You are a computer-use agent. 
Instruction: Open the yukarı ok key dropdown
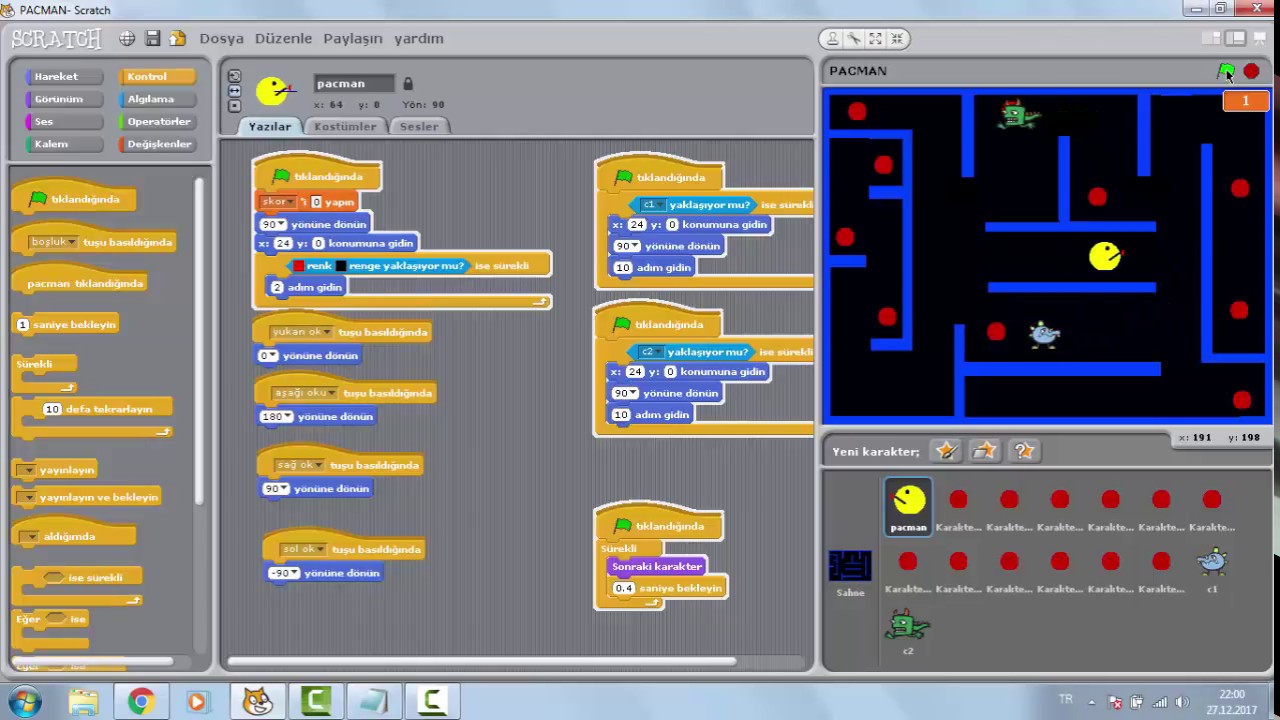[300, 332]
